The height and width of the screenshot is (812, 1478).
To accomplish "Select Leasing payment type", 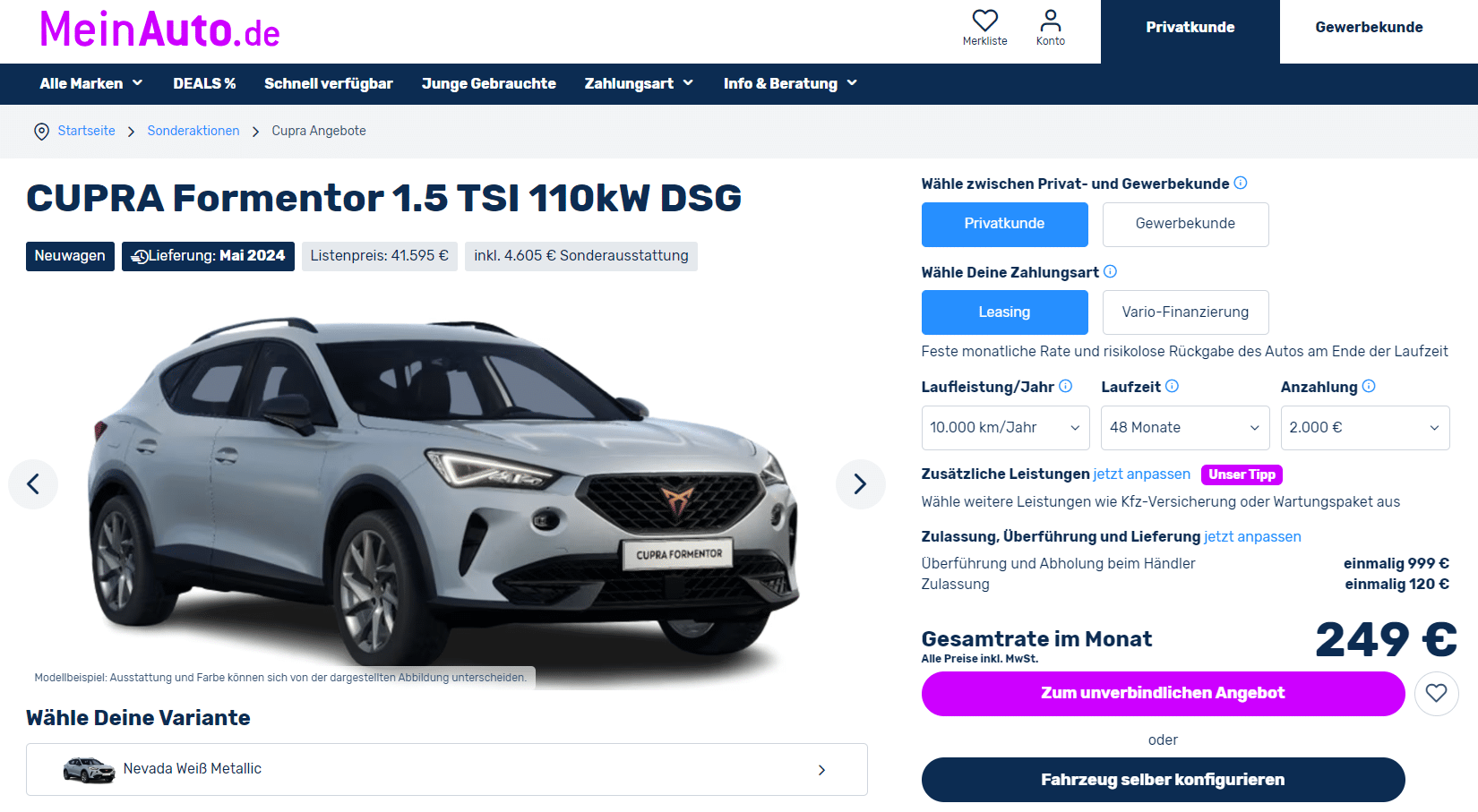I will 1004,312.
